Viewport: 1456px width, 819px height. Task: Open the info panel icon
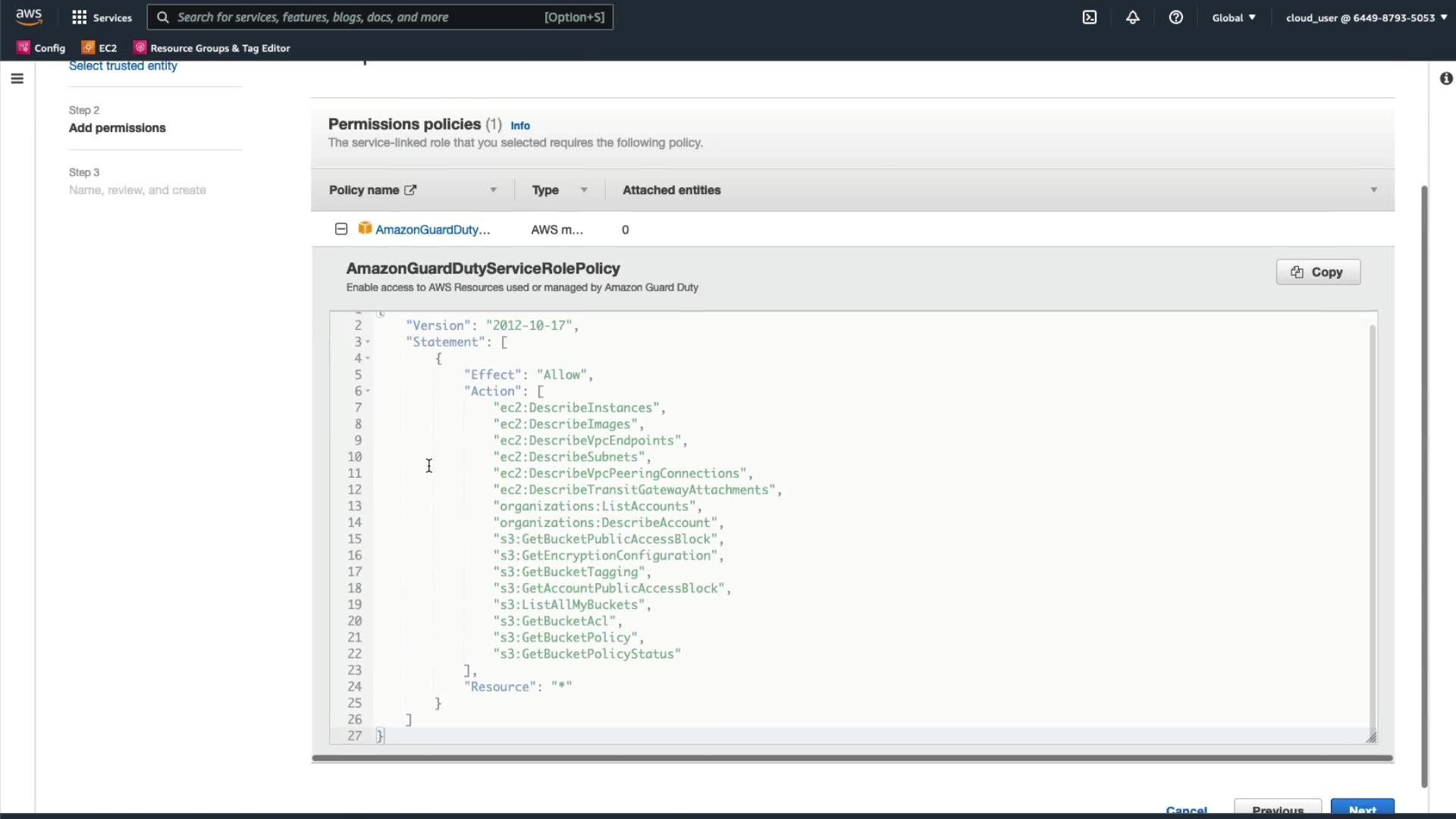pyautogui.click(x=1446, y=79)
